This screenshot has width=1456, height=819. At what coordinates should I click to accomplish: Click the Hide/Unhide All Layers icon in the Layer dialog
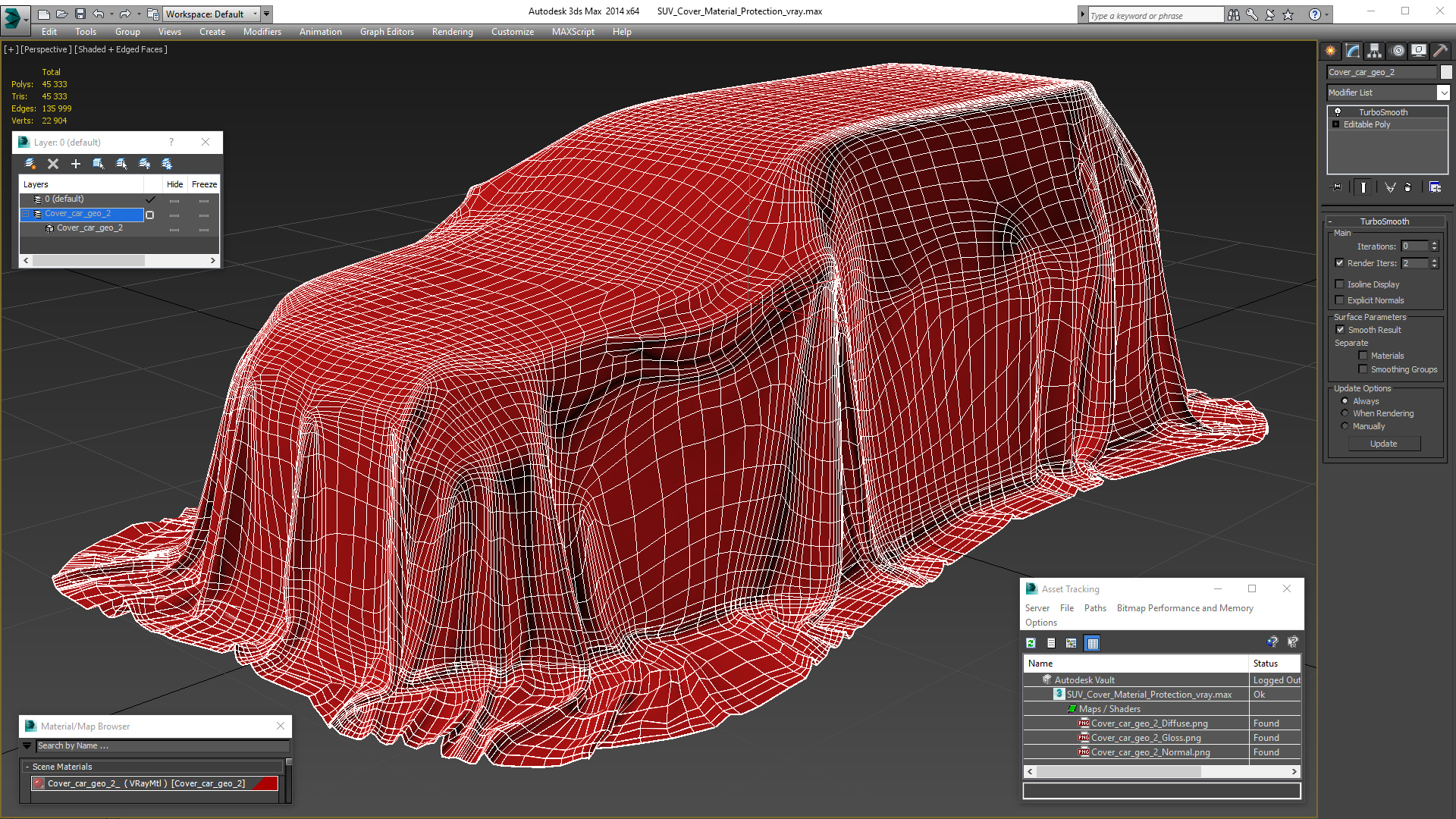144,164
